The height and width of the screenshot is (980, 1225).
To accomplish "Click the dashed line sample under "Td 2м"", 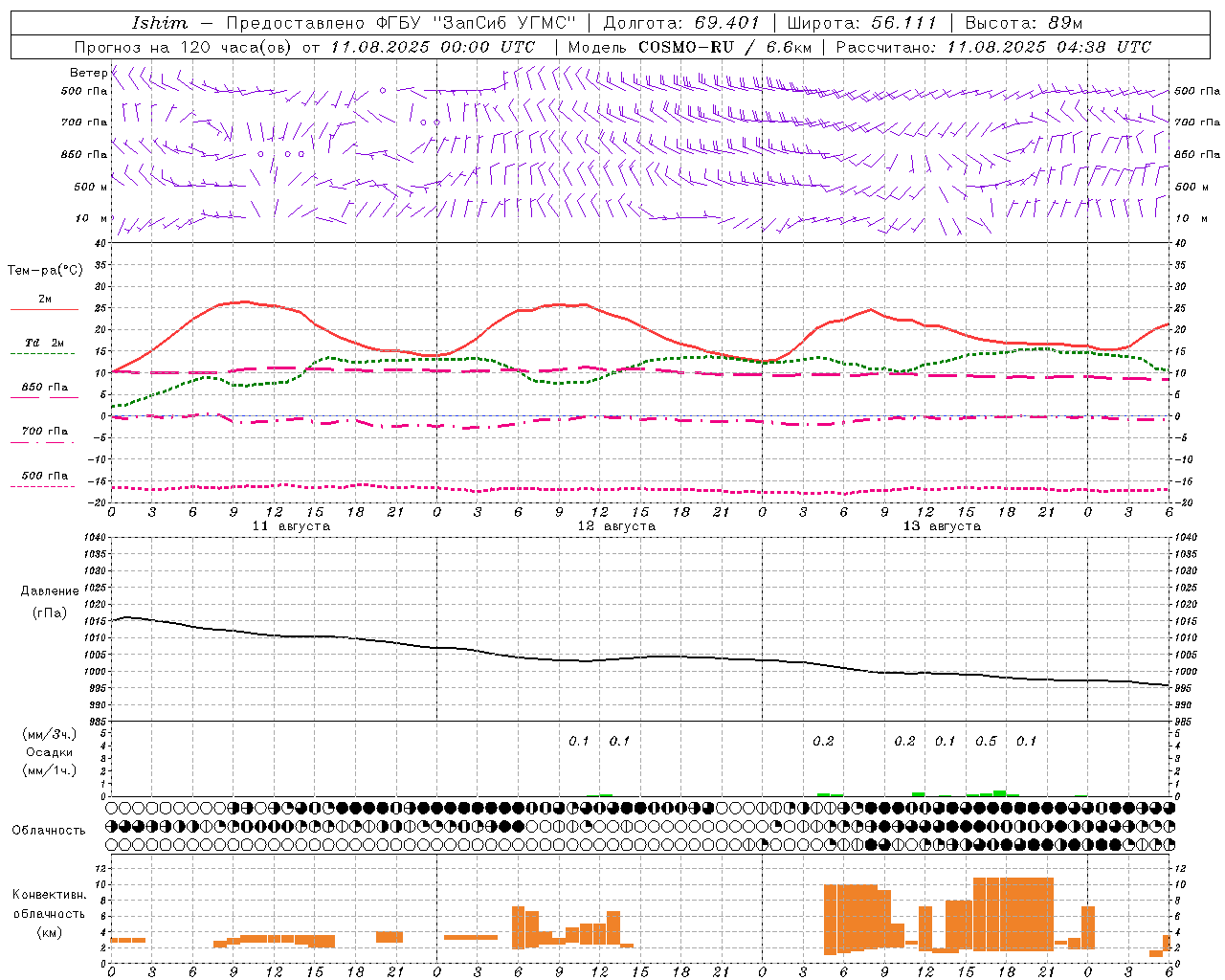I will tap(43, 354).
